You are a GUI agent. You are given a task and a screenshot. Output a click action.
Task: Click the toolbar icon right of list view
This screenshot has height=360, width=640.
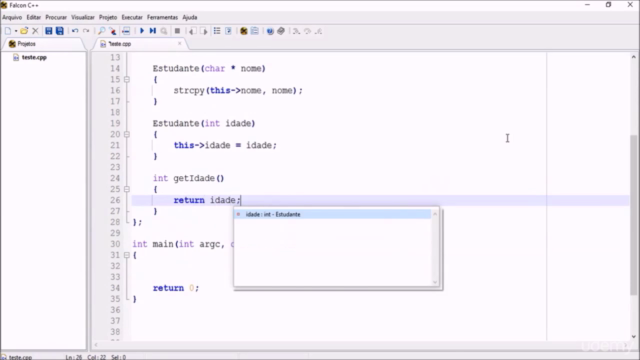click(x=229, y=31)
